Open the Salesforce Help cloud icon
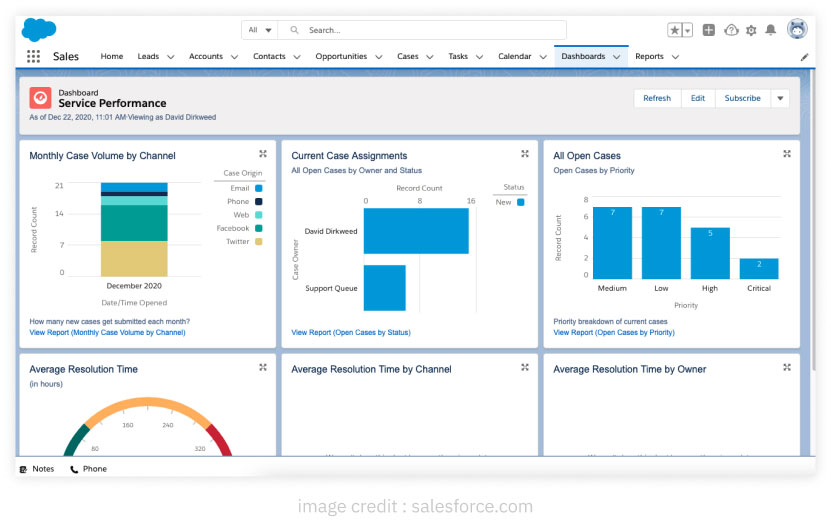The height and width of the screenshot is (520, 831). (731, 30)
